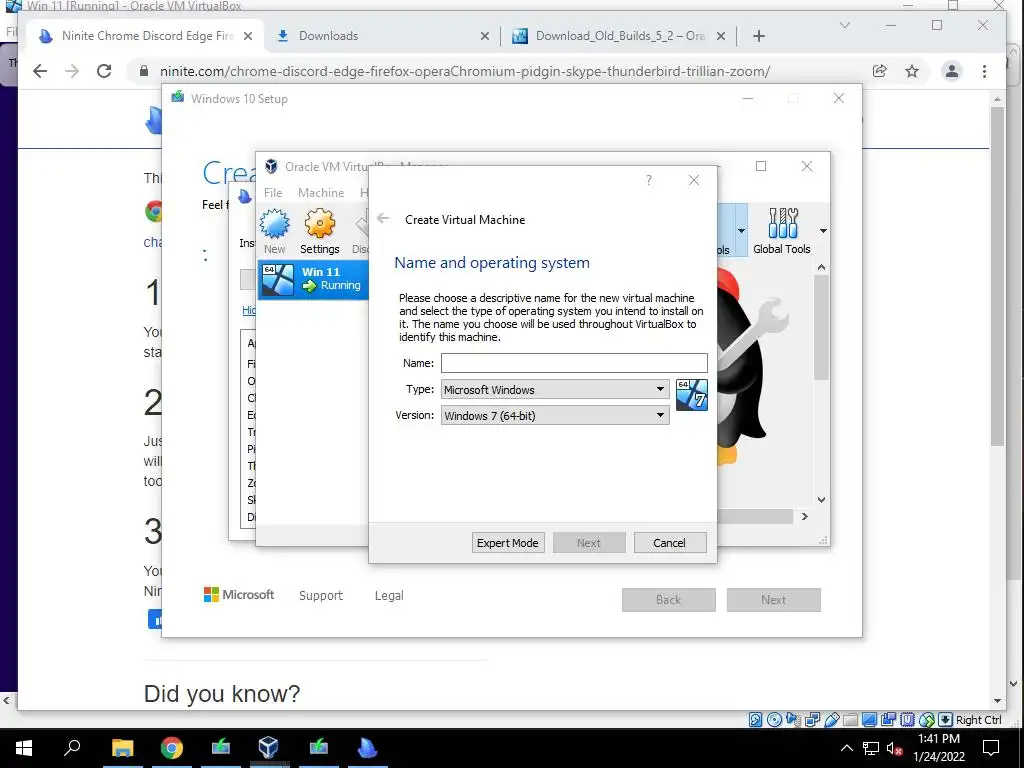Open Global Tools in VirtualBox Manager
The width and height of the screenshot is (1024, 768).
coord(781,231)
